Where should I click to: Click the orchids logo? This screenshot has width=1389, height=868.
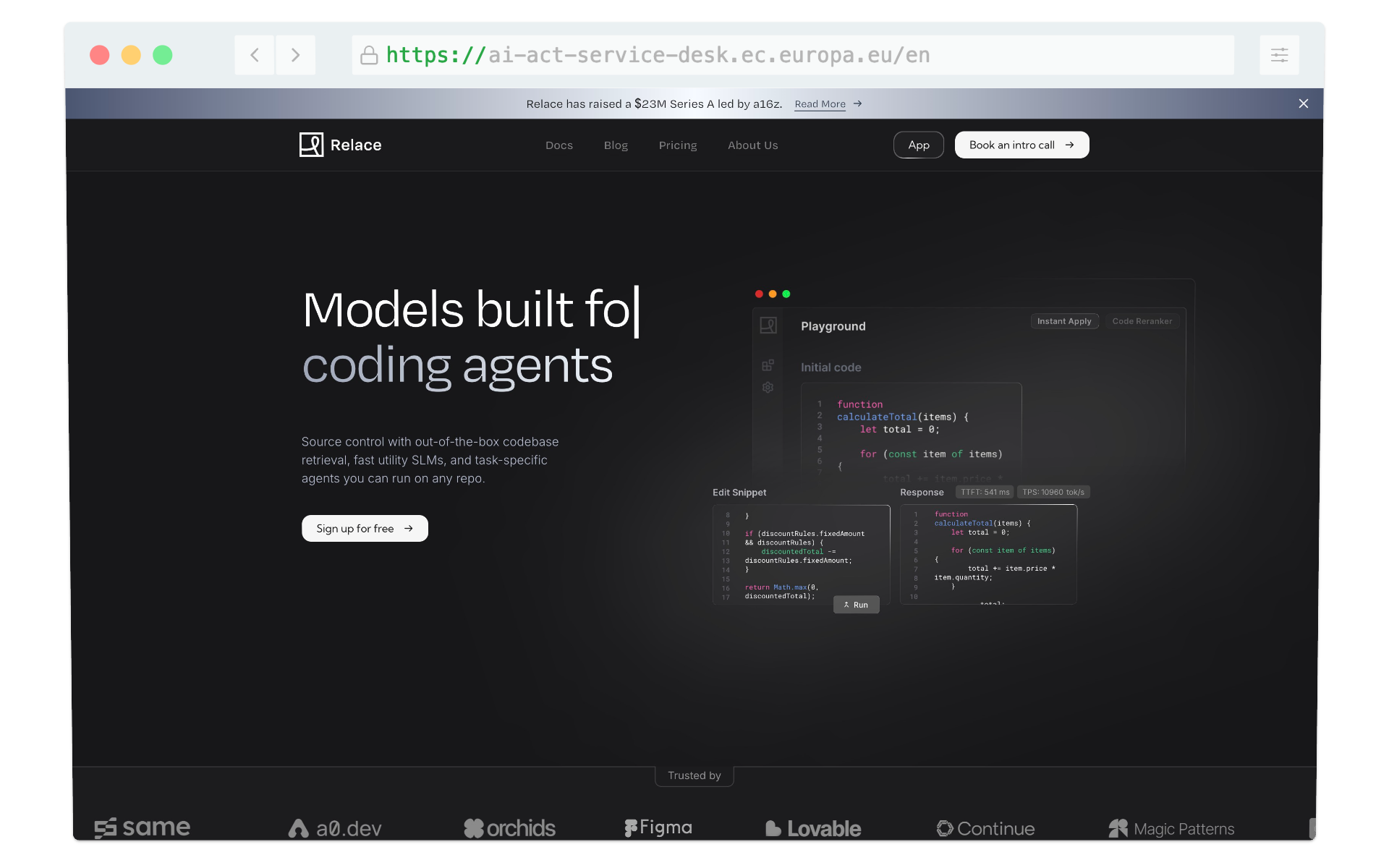[510, 828]
